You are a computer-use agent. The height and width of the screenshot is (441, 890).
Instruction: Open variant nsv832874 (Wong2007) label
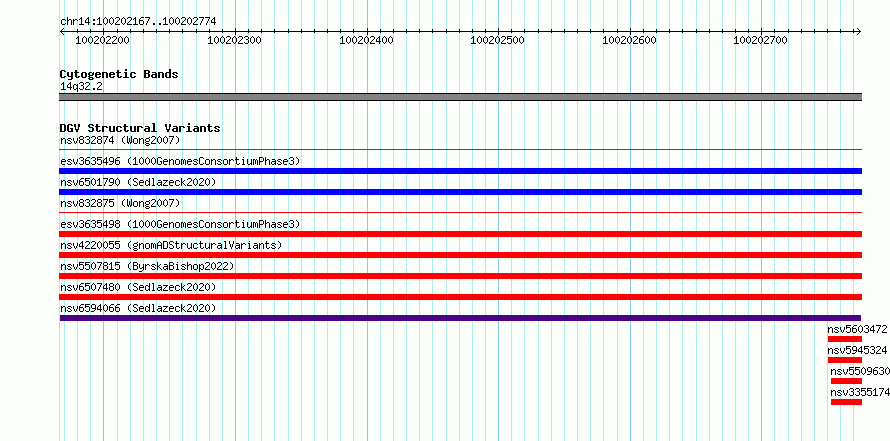tap(120, 140)
